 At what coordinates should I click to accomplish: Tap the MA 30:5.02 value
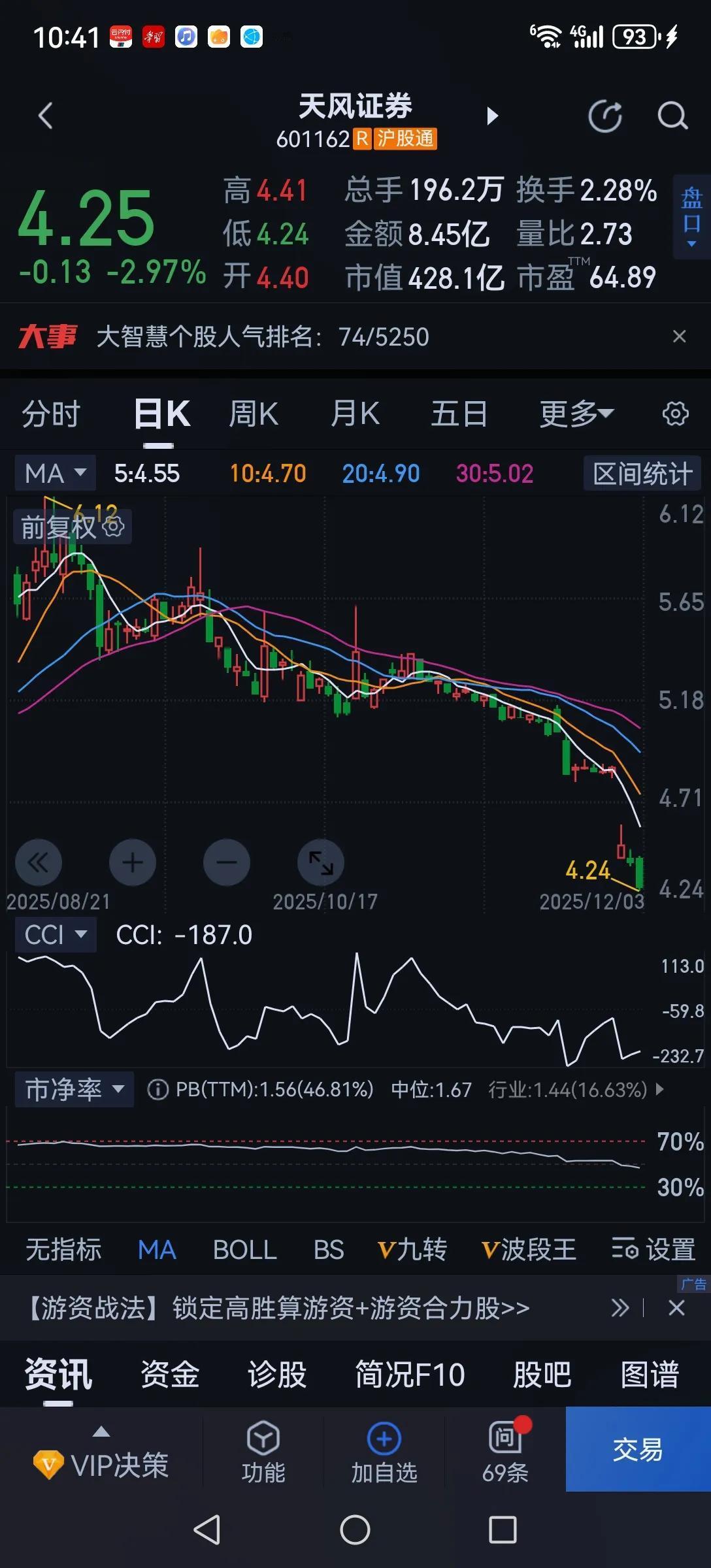pos(495,474)
